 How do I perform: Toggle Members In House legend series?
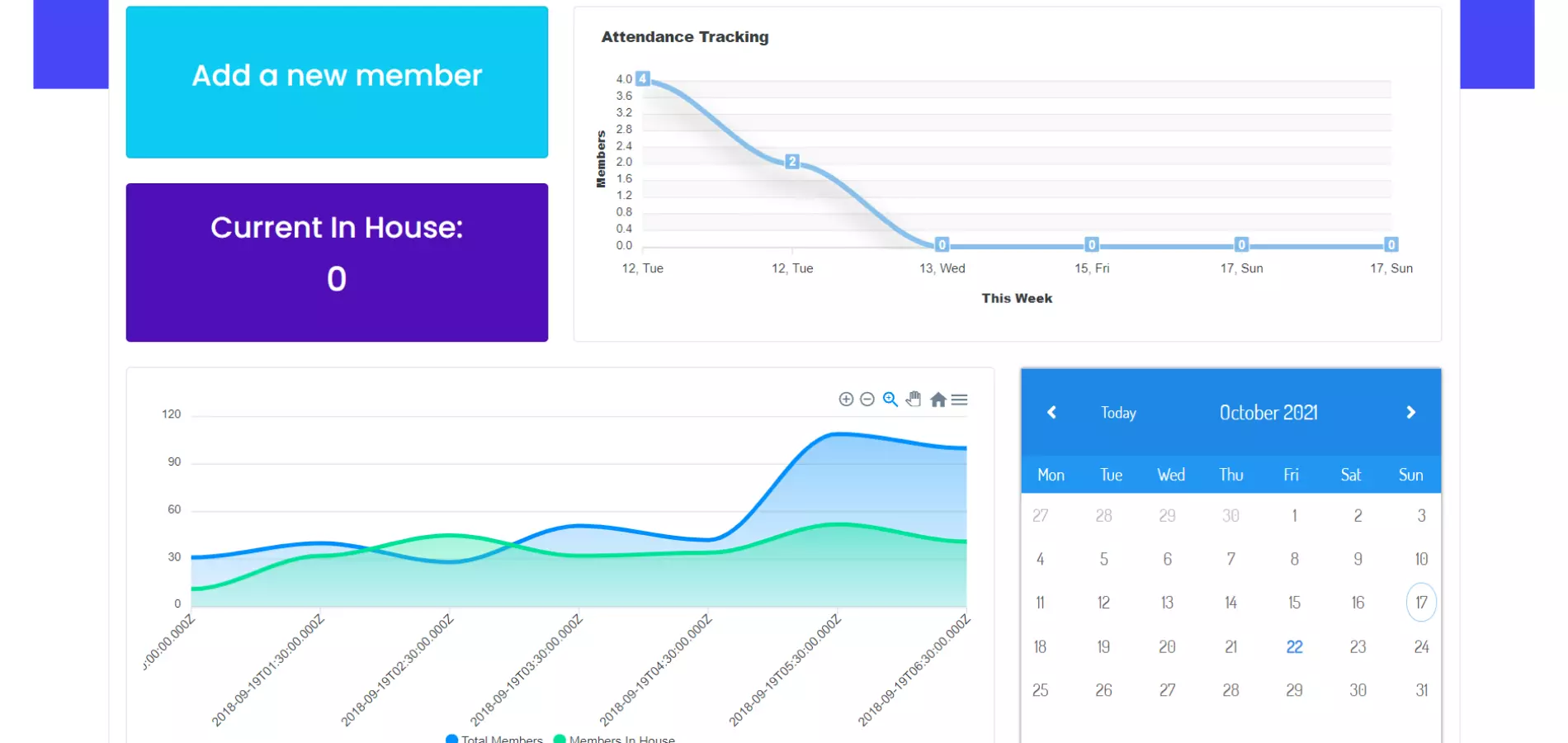click(615, 738)
